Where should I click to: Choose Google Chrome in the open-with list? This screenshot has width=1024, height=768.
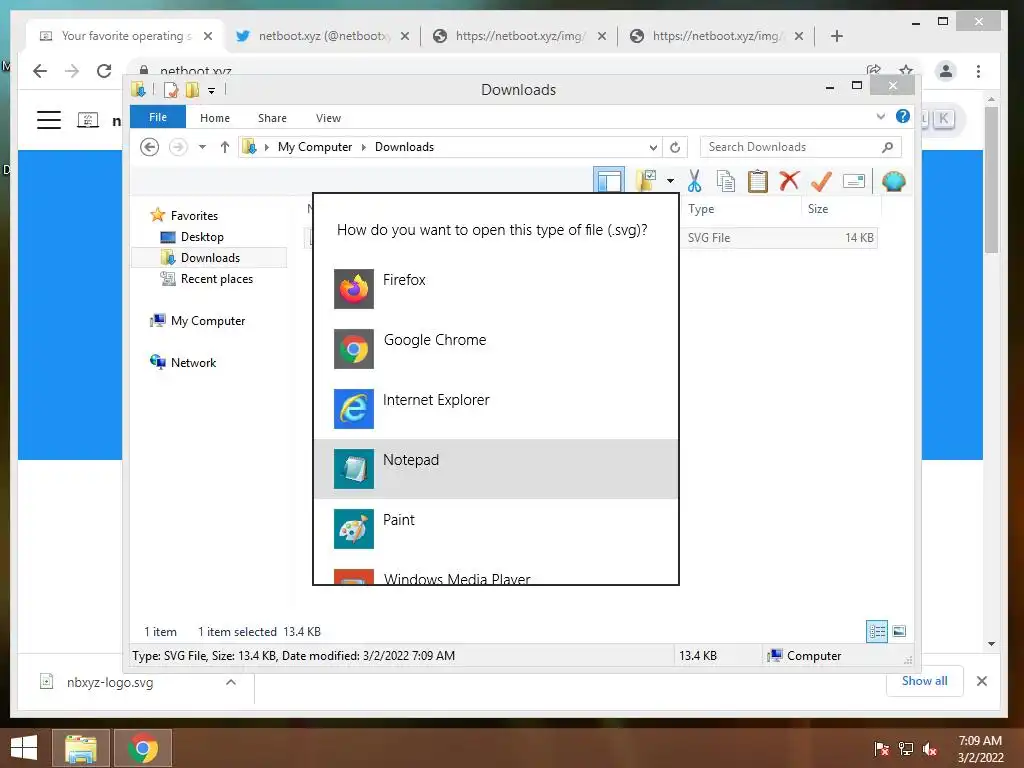tap(496, 349)
